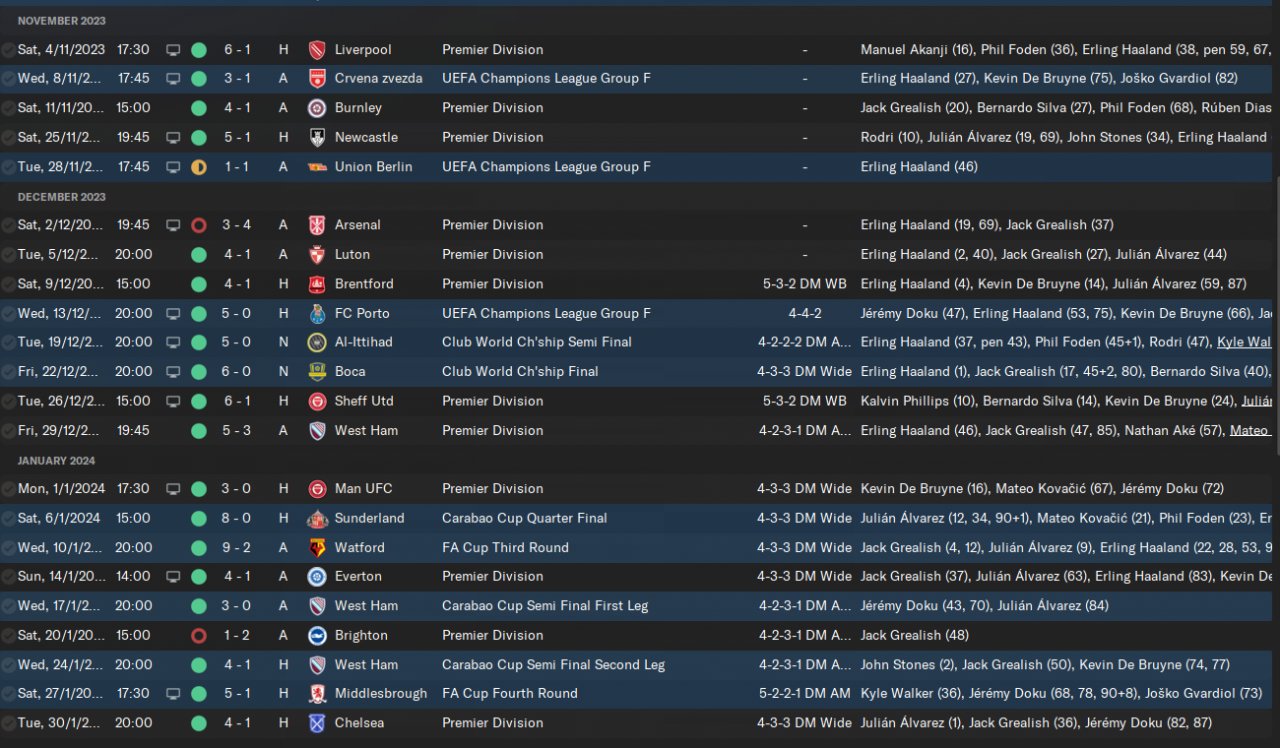Click the red loss indicator for Brighton match

[199, 635]
